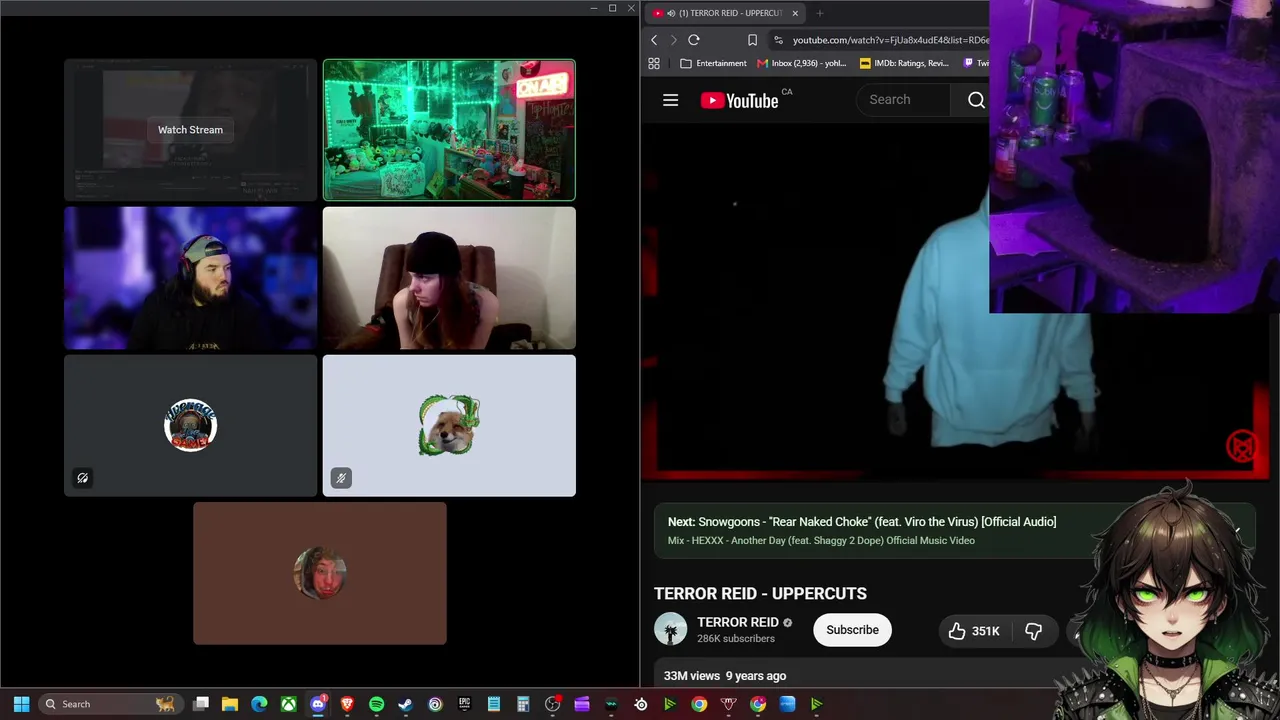
Task: Open Calculator from the taskbar
Action: [523, 704]
